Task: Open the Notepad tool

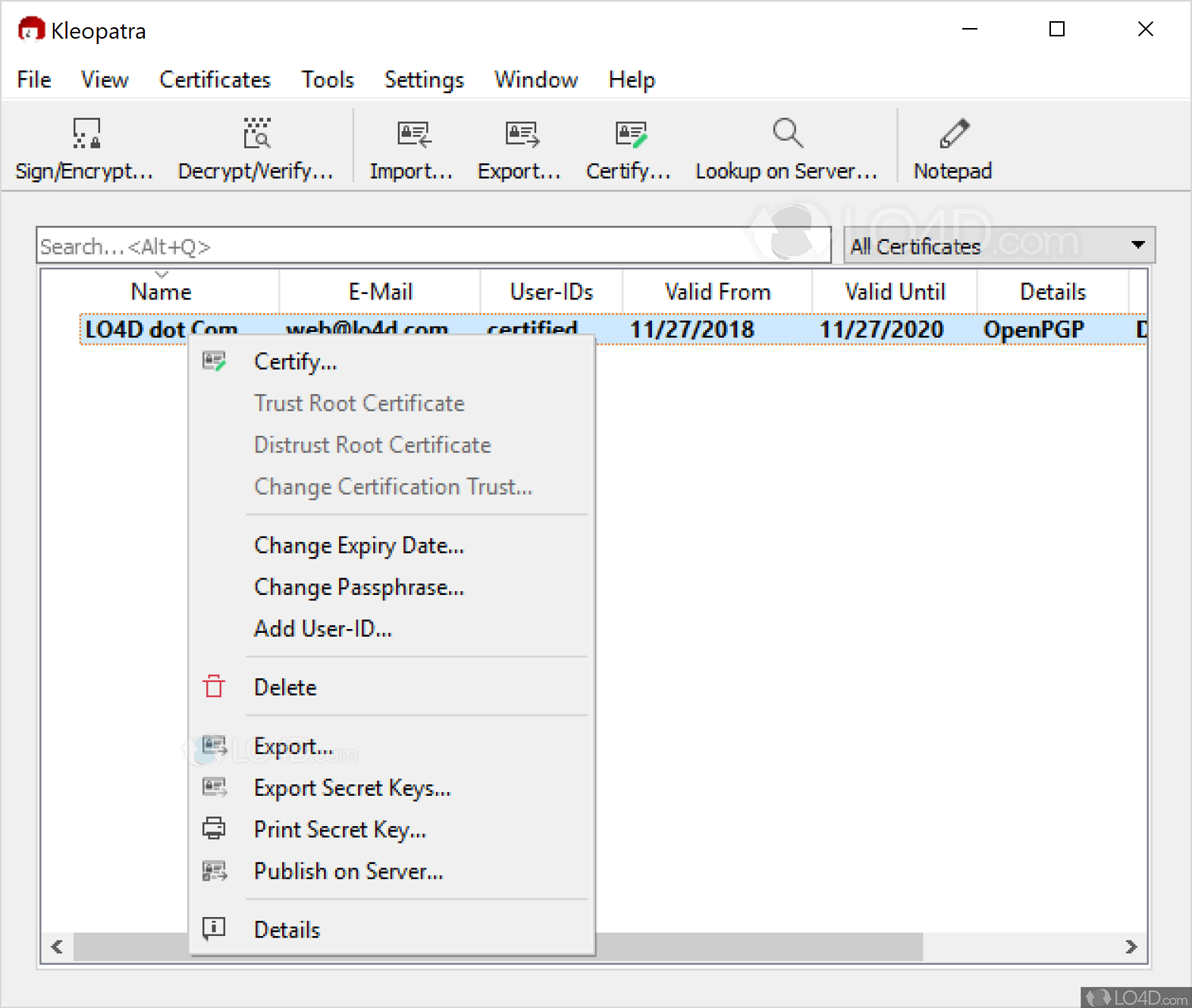Action: click(952, 134)
